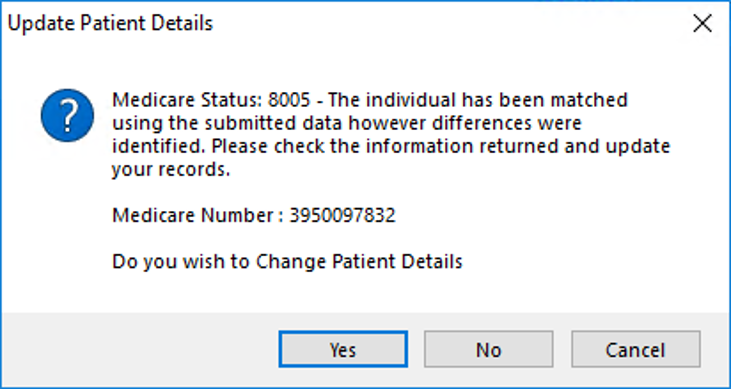Viewport: 731px width, 389px height.
Task: Select the Medicare number 3950097832
Action: coord(343,215)
